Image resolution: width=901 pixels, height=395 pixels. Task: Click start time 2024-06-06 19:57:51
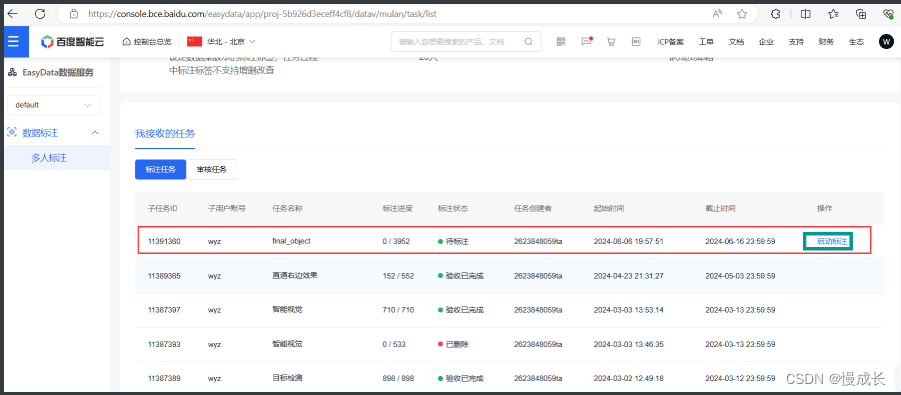629,241
